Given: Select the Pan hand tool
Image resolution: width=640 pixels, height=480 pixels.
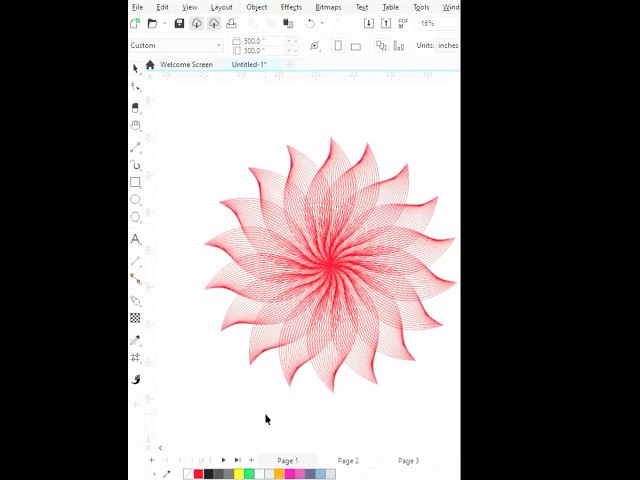Looking at the screenshot, I should coord(136,125).
